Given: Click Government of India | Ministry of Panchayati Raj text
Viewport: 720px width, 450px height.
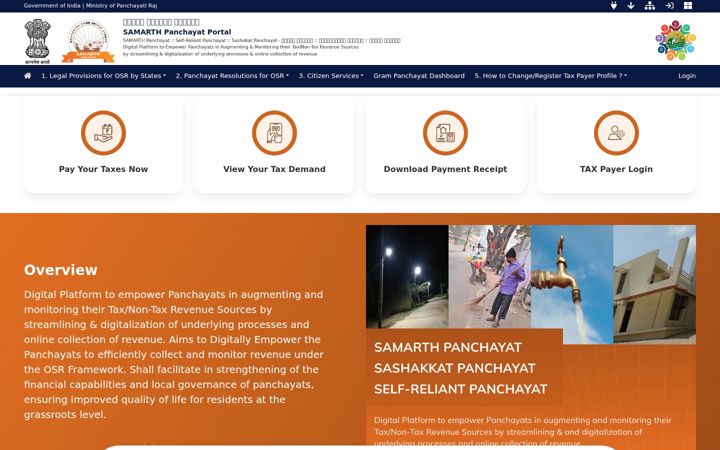Looking at the screenshot, I should point(90,6).
